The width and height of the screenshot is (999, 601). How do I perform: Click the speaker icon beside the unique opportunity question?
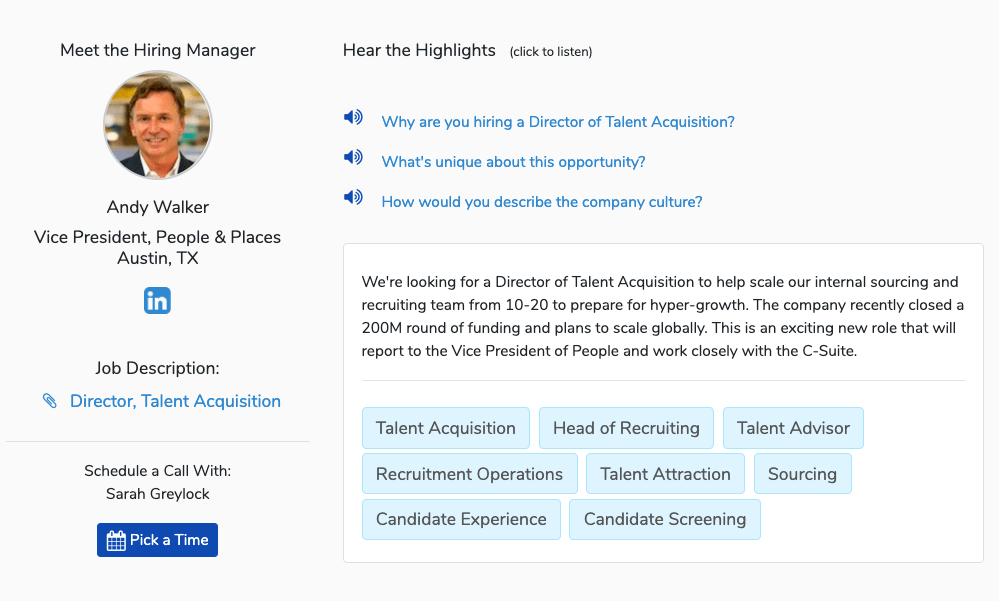click(x=353, y=157)
